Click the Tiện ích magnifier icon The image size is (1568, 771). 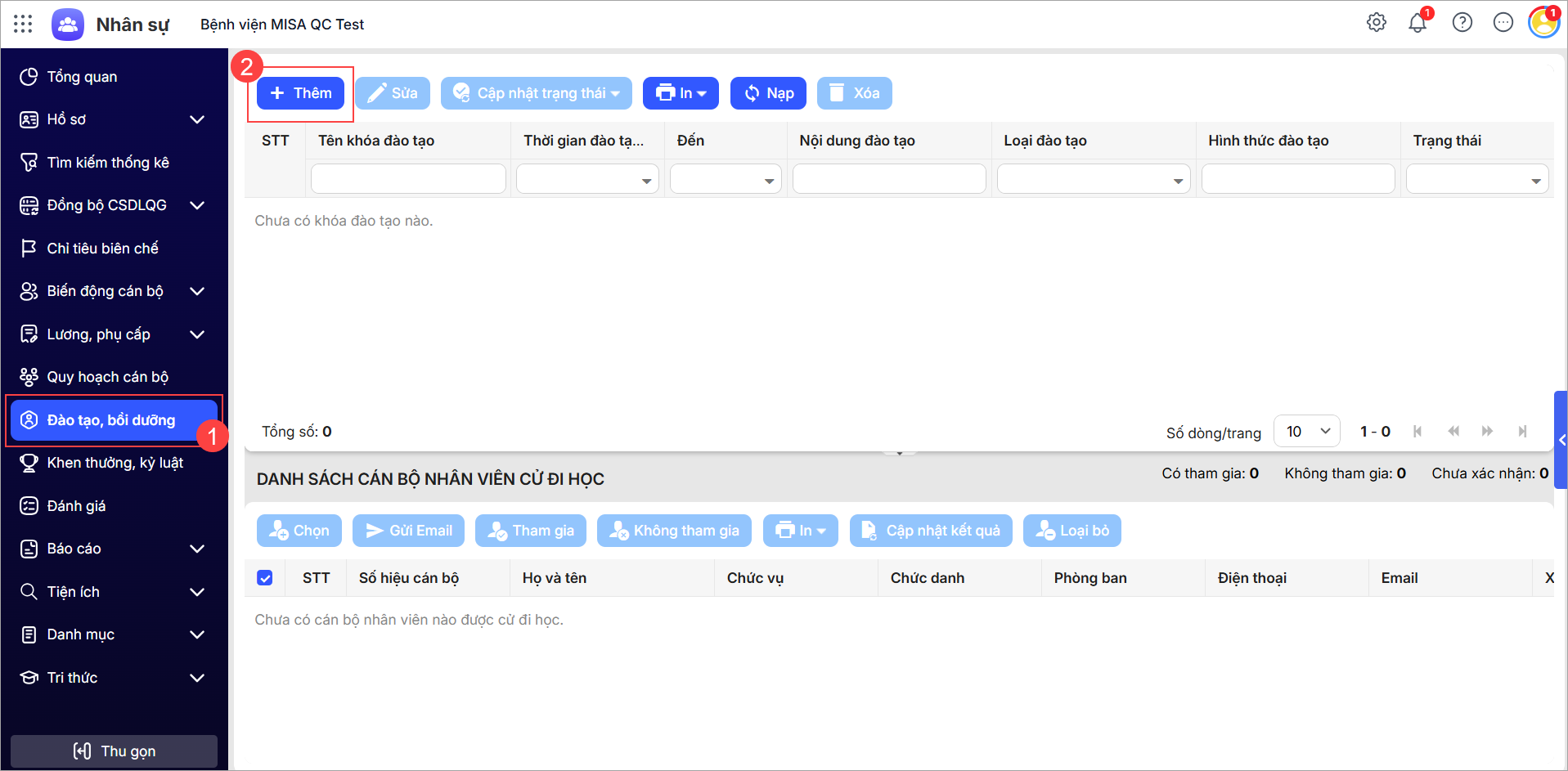(x=29, y=592)
